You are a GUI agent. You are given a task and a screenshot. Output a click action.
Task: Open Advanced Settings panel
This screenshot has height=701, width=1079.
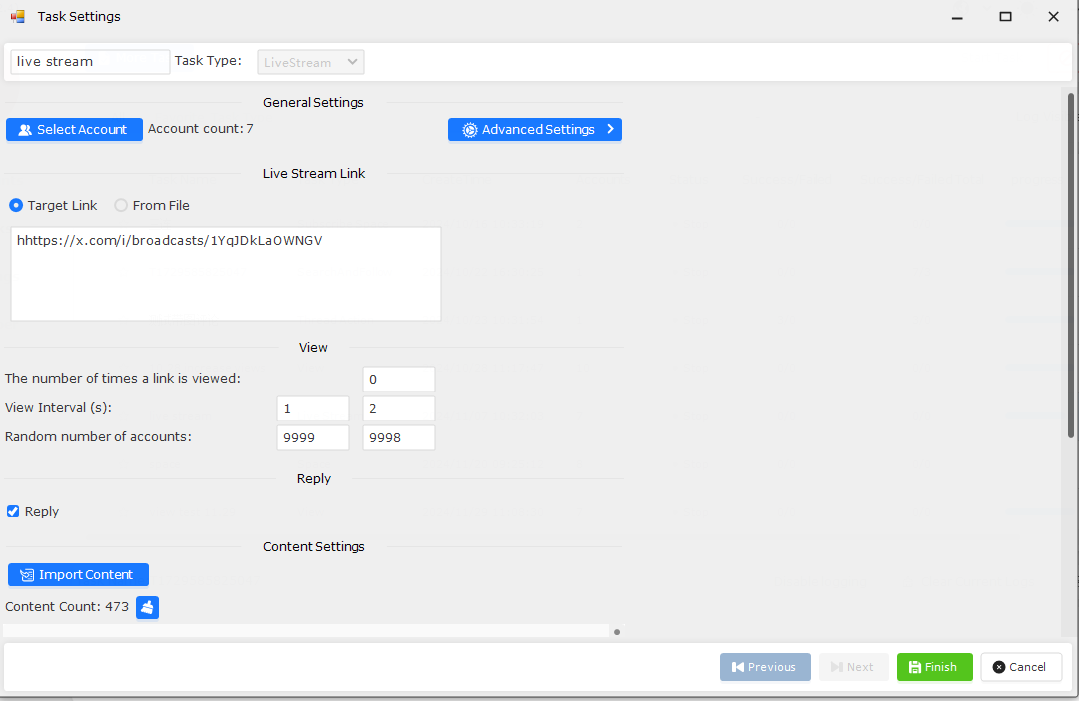(x=535, y=130)
